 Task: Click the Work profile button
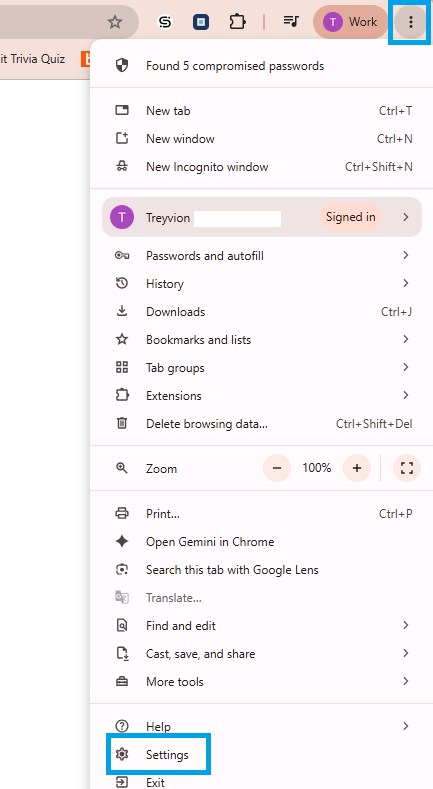(350, 22)
